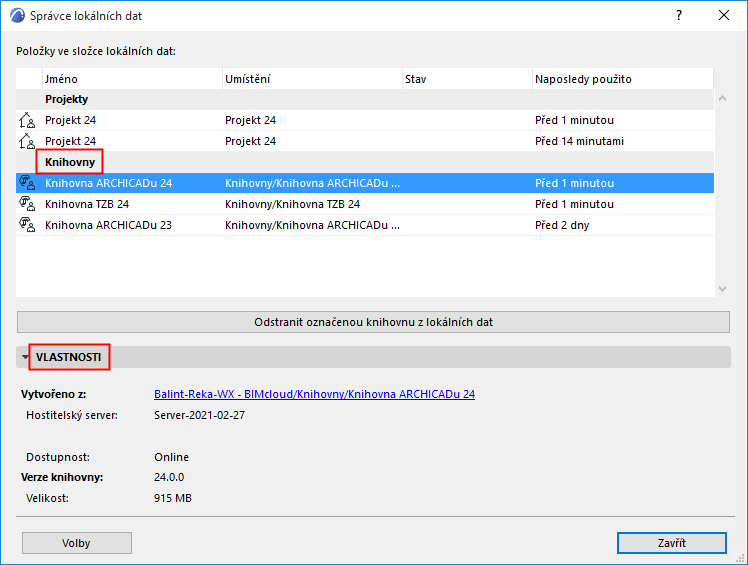Open the Volby button
Viewport: 748px width, 565px height.
click(77, 543)
